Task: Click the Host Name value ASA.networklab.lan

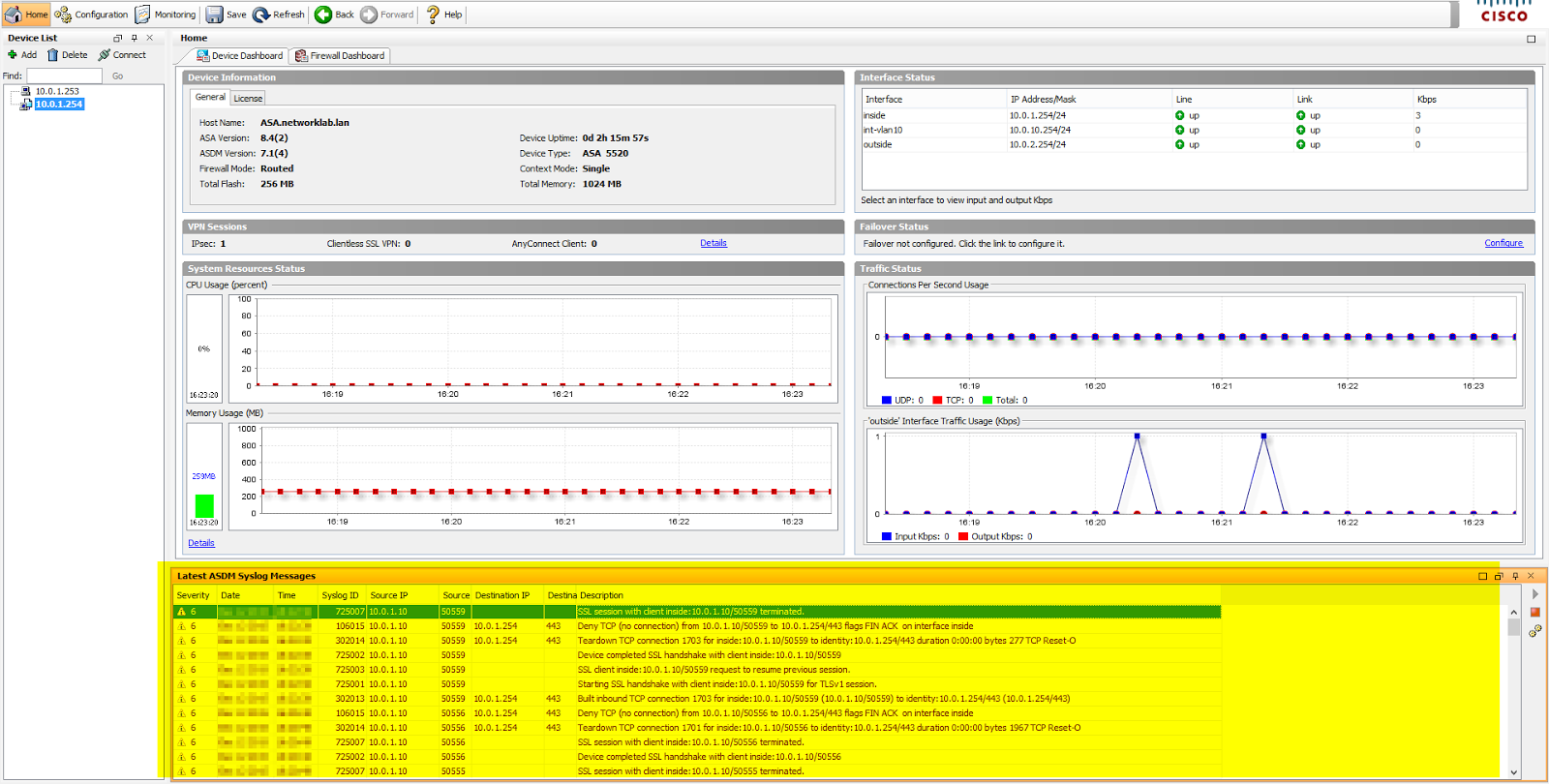Action: 305,123
